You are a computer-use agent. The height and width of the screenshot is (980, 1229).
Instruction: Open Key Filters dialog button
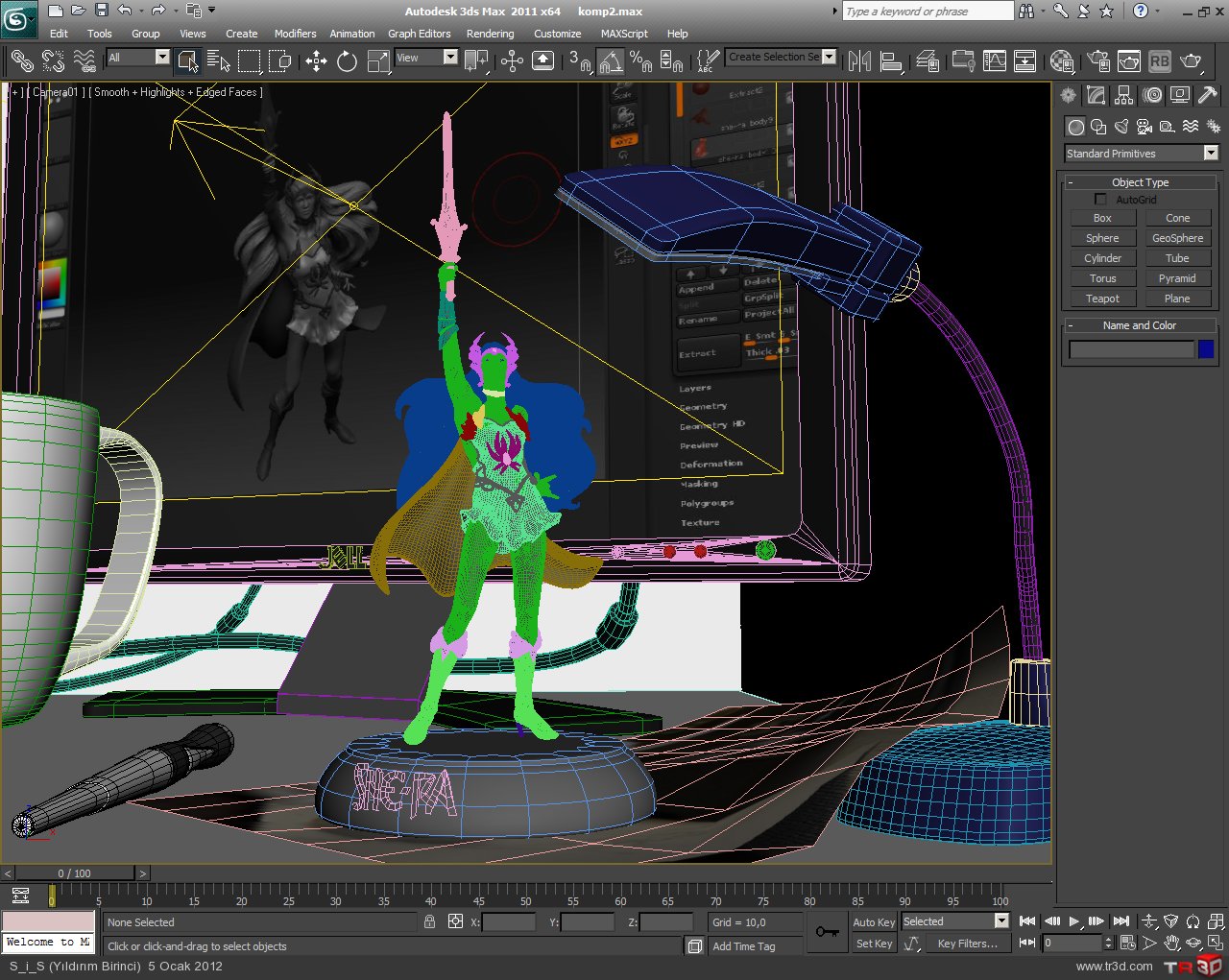967,944
